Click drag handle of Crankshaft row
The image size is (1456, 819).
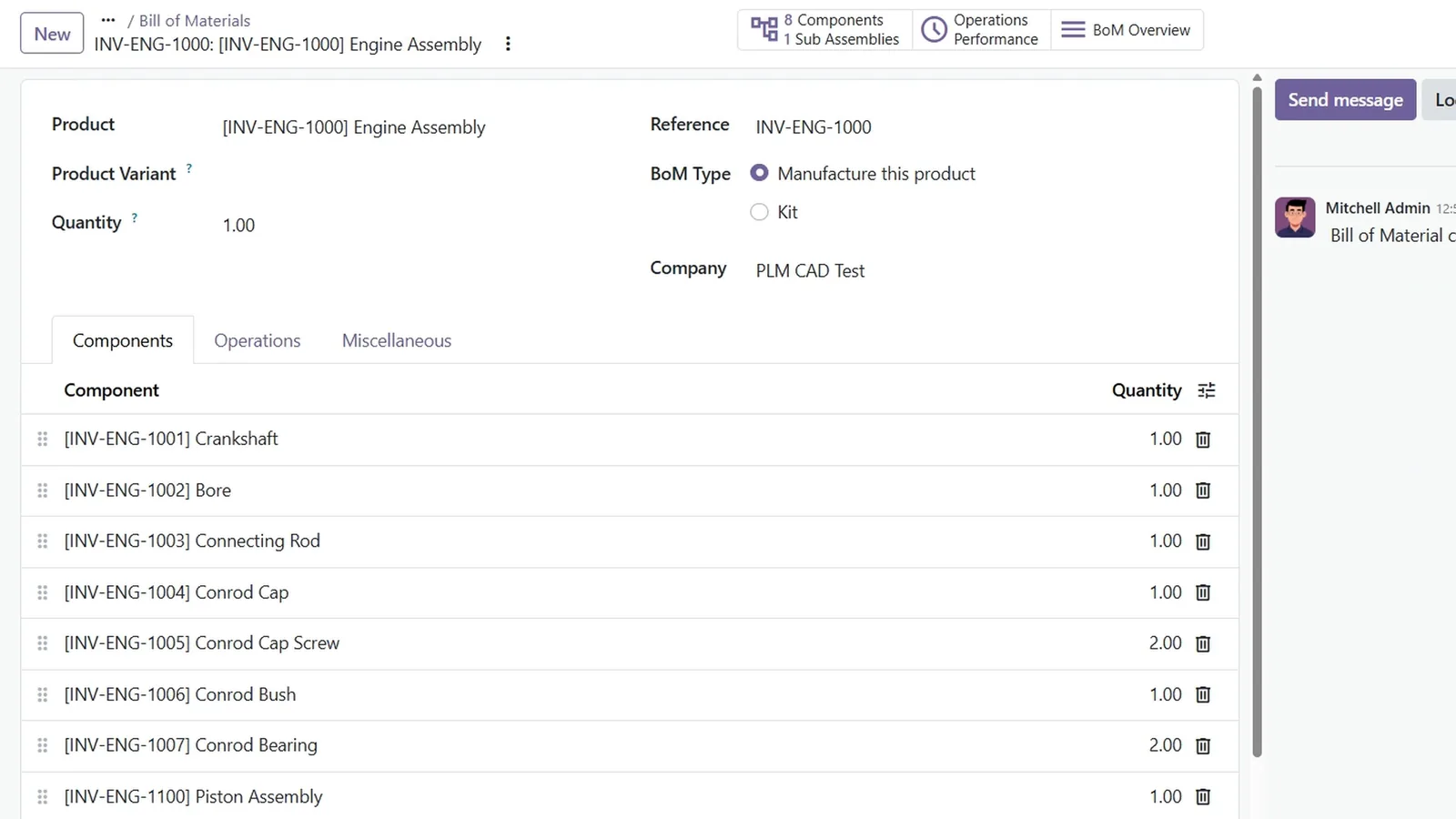click(x=42, y=440)
